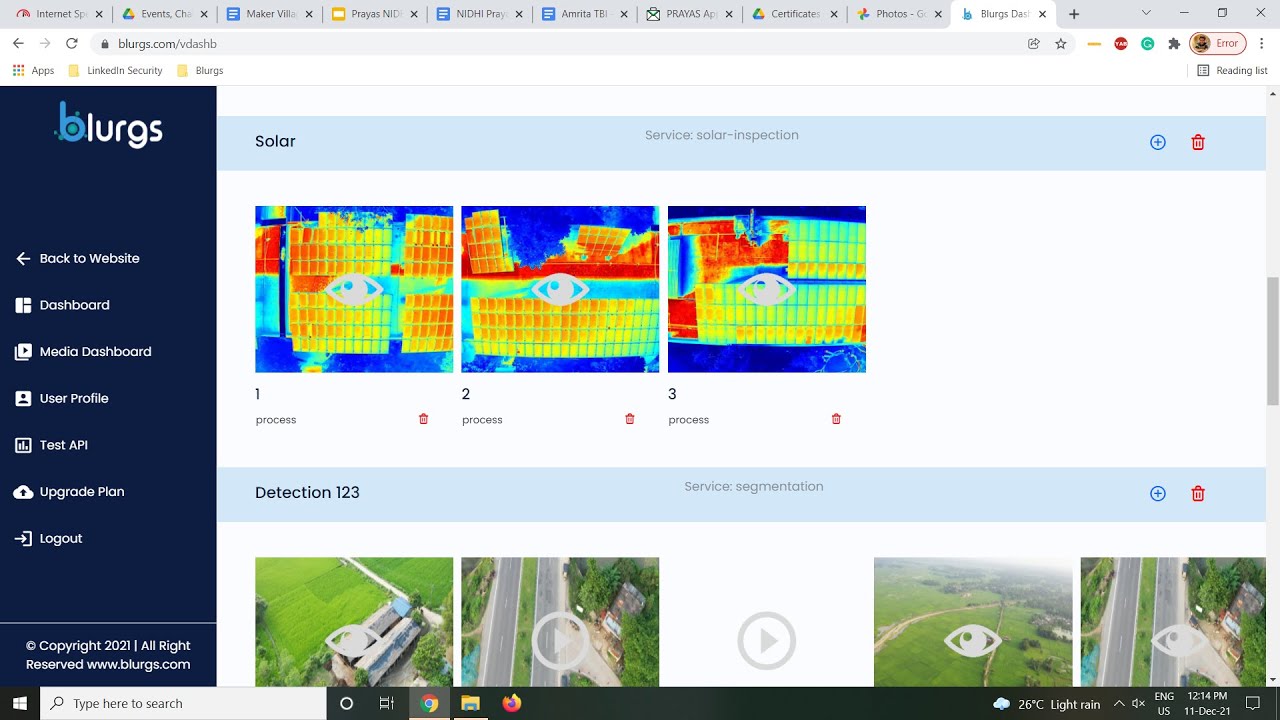Click the muted volume icon in tray

(1138, 704)
